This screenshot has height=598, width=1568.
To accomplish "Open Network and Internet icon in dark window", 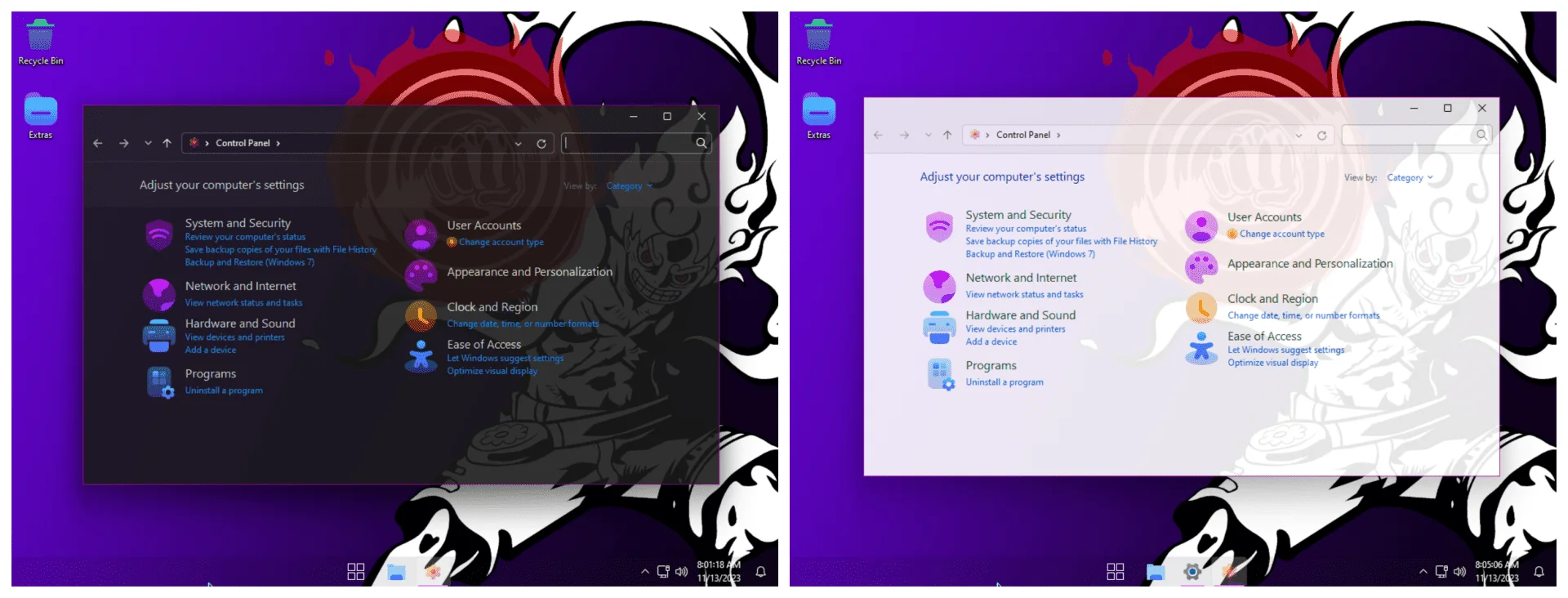I will pyautogui.click(x=159, y=294).
